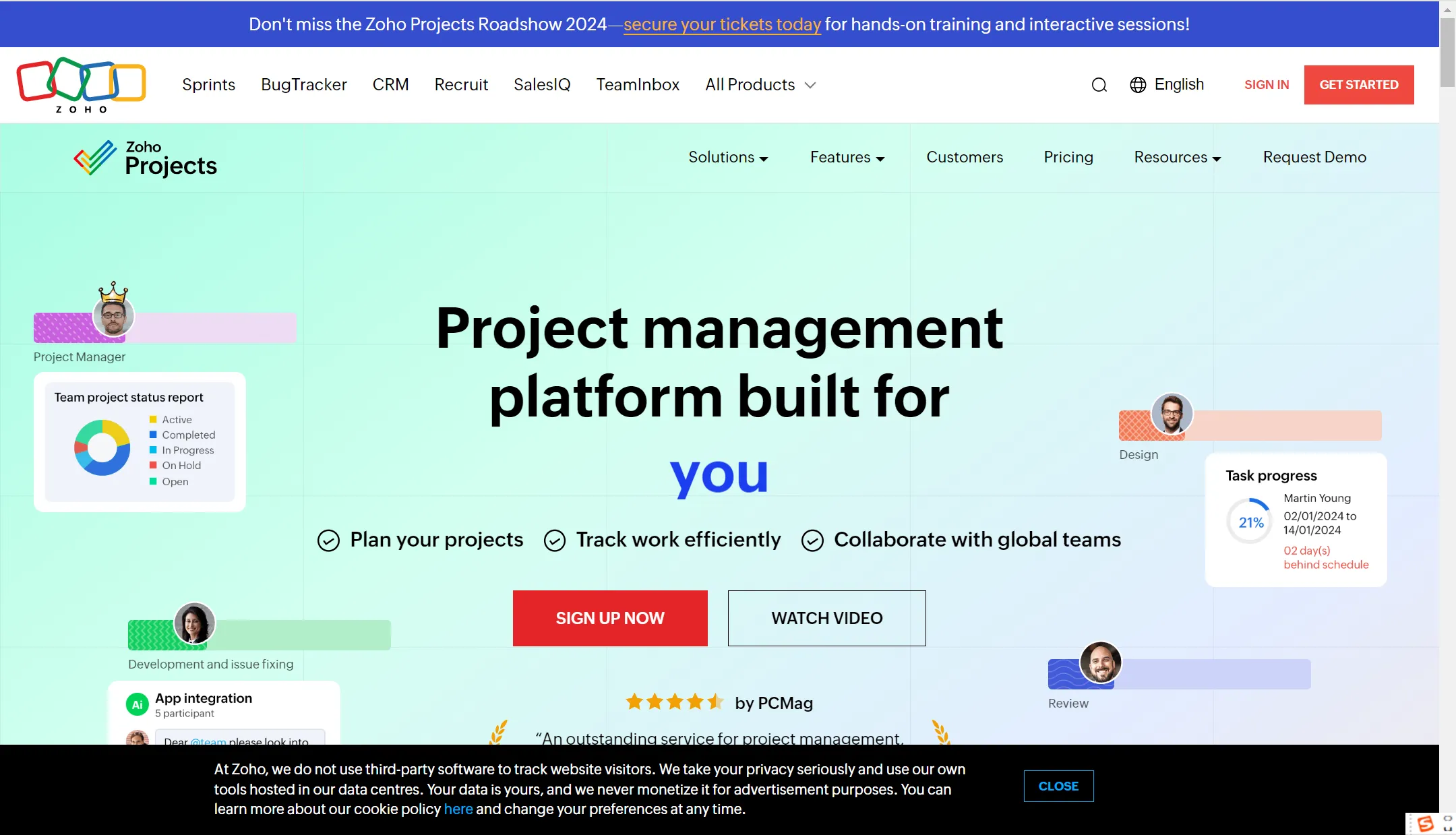Image resolution: width=1456 pixels, height=835 pixels.
Task: Expand the Features dropdown menu
Action: 847,157
